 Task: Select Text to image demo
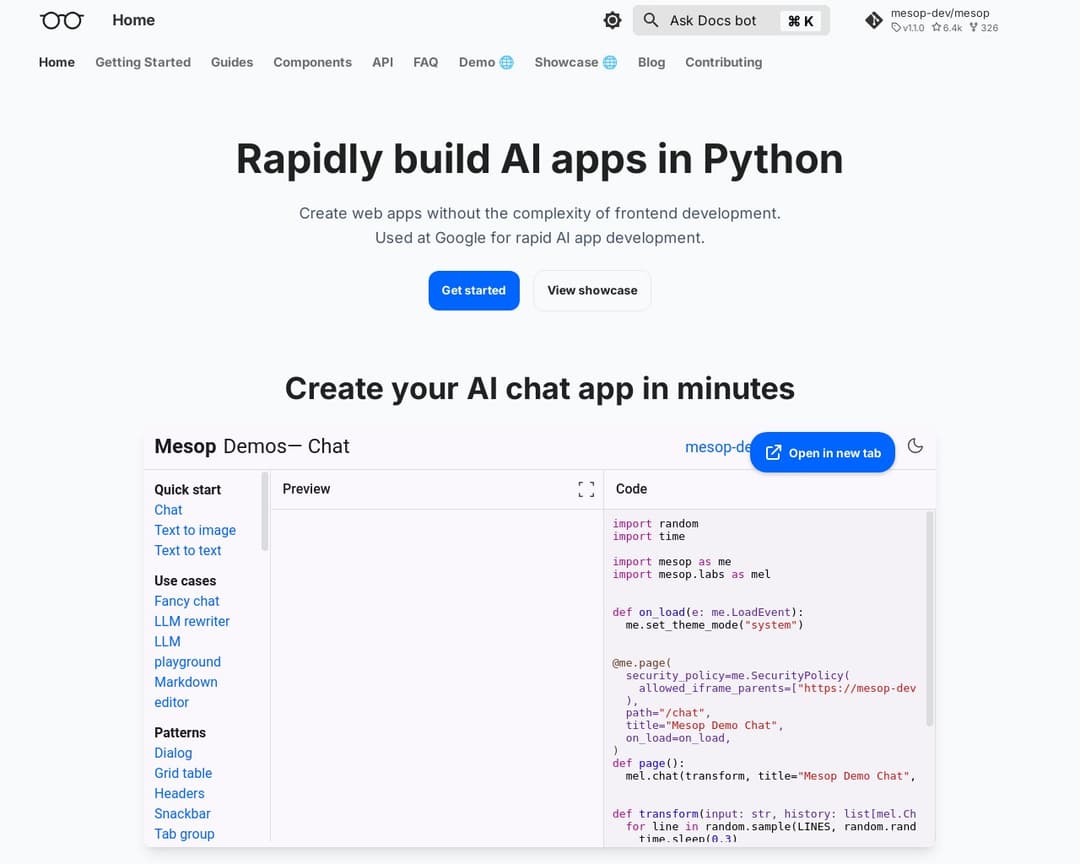click(x=195, y=530)
